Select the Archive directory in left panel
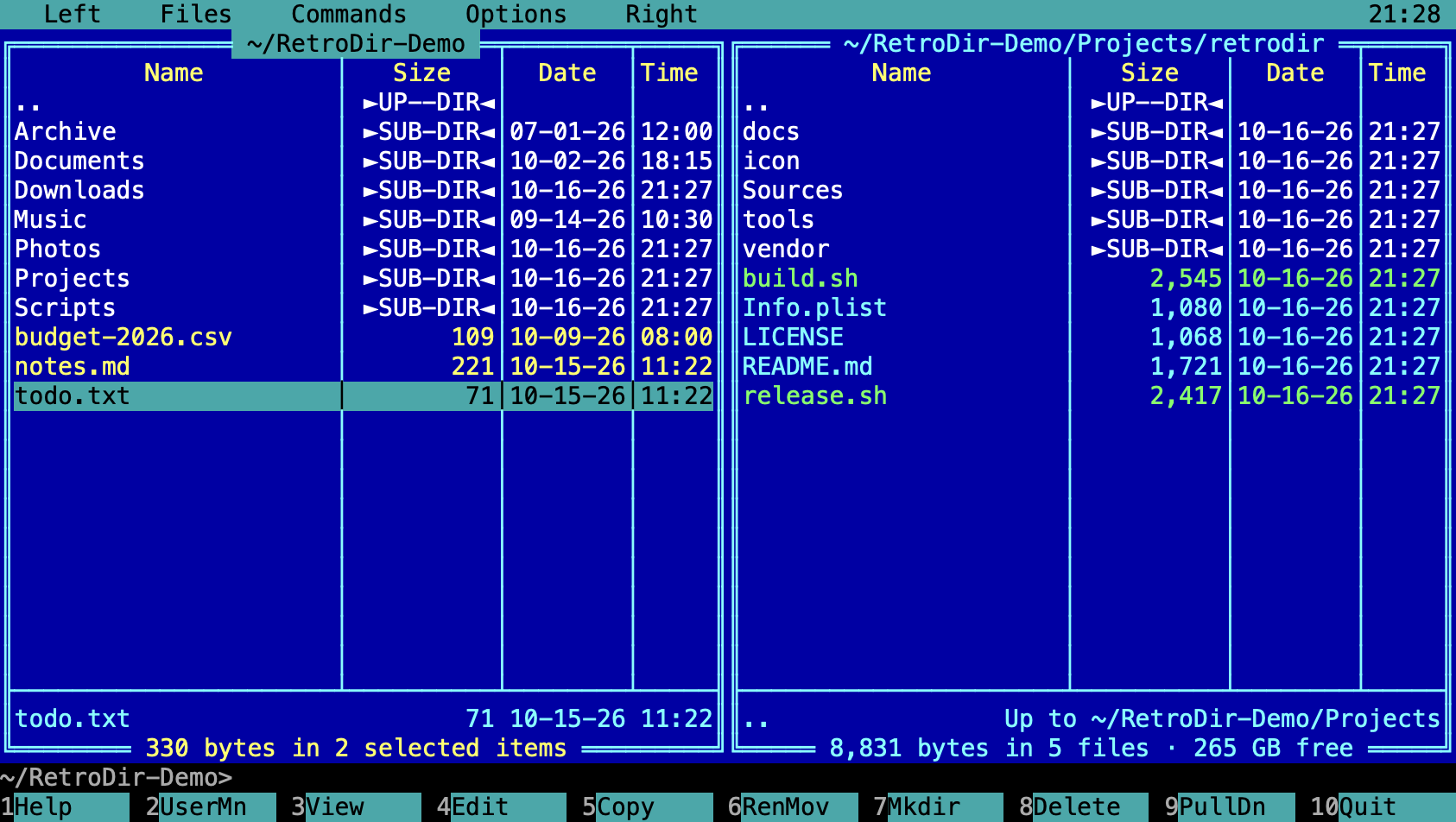 (364, 131)
